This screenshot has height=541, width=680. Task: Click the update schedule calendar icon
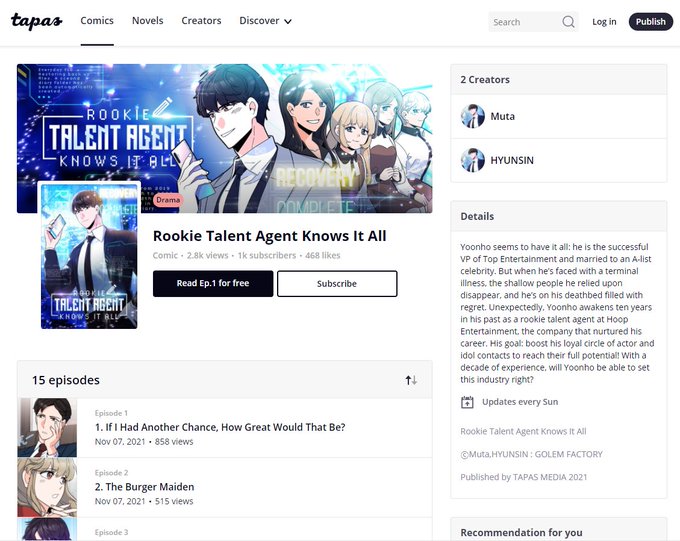[x=467, y=402]
